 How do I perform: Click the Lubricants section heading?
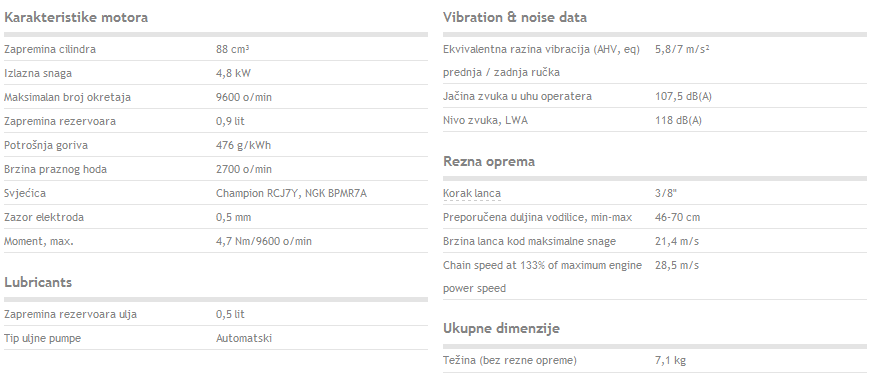[x=38, y=282]
